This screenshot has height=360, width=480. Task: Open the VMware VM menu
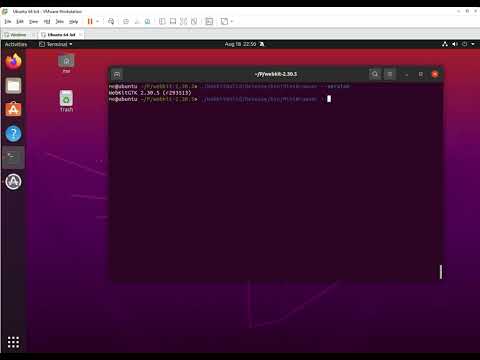(47, 22)
